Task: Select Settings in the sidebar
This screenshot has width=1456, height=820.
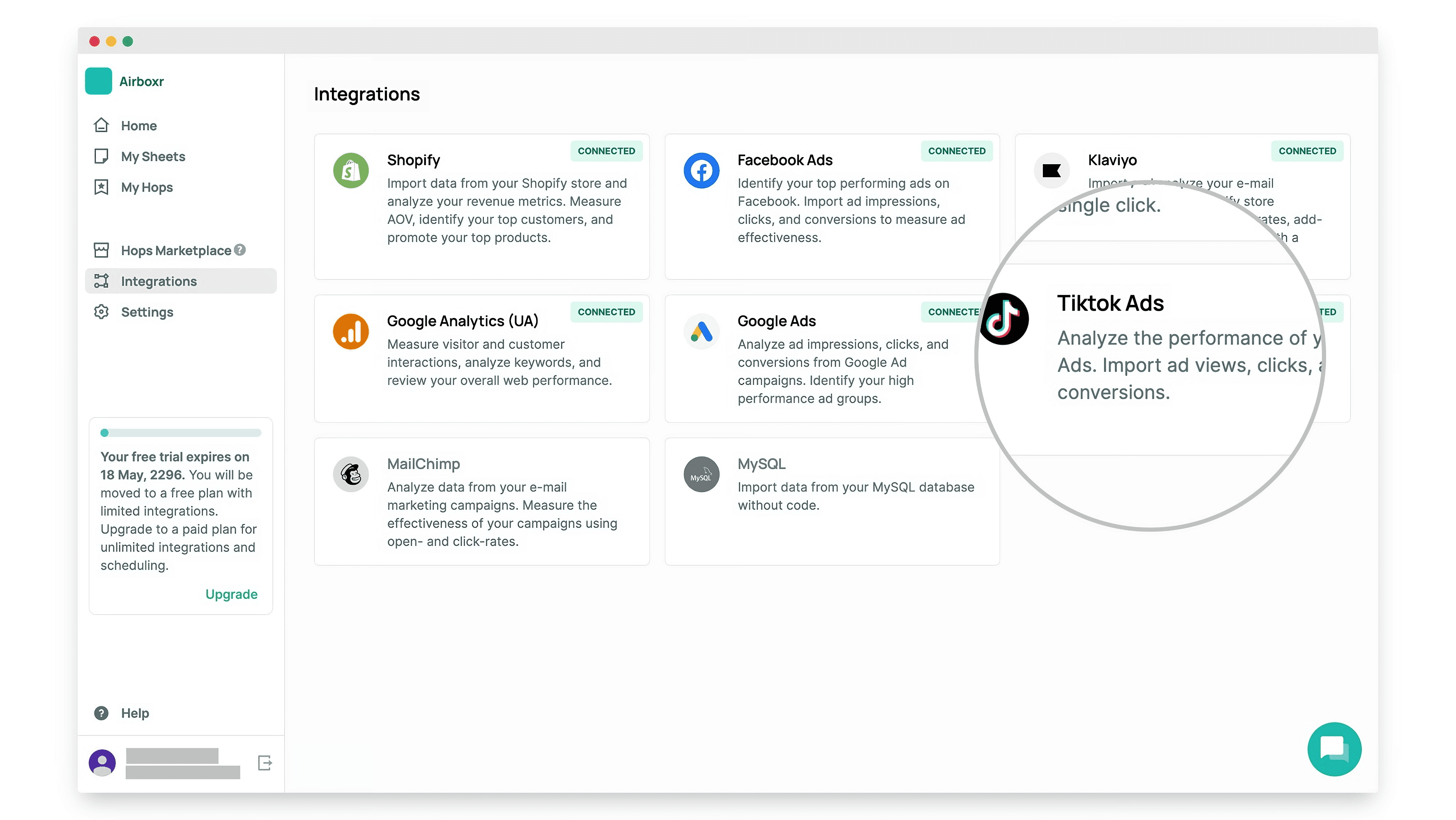Action: point(147,312)
